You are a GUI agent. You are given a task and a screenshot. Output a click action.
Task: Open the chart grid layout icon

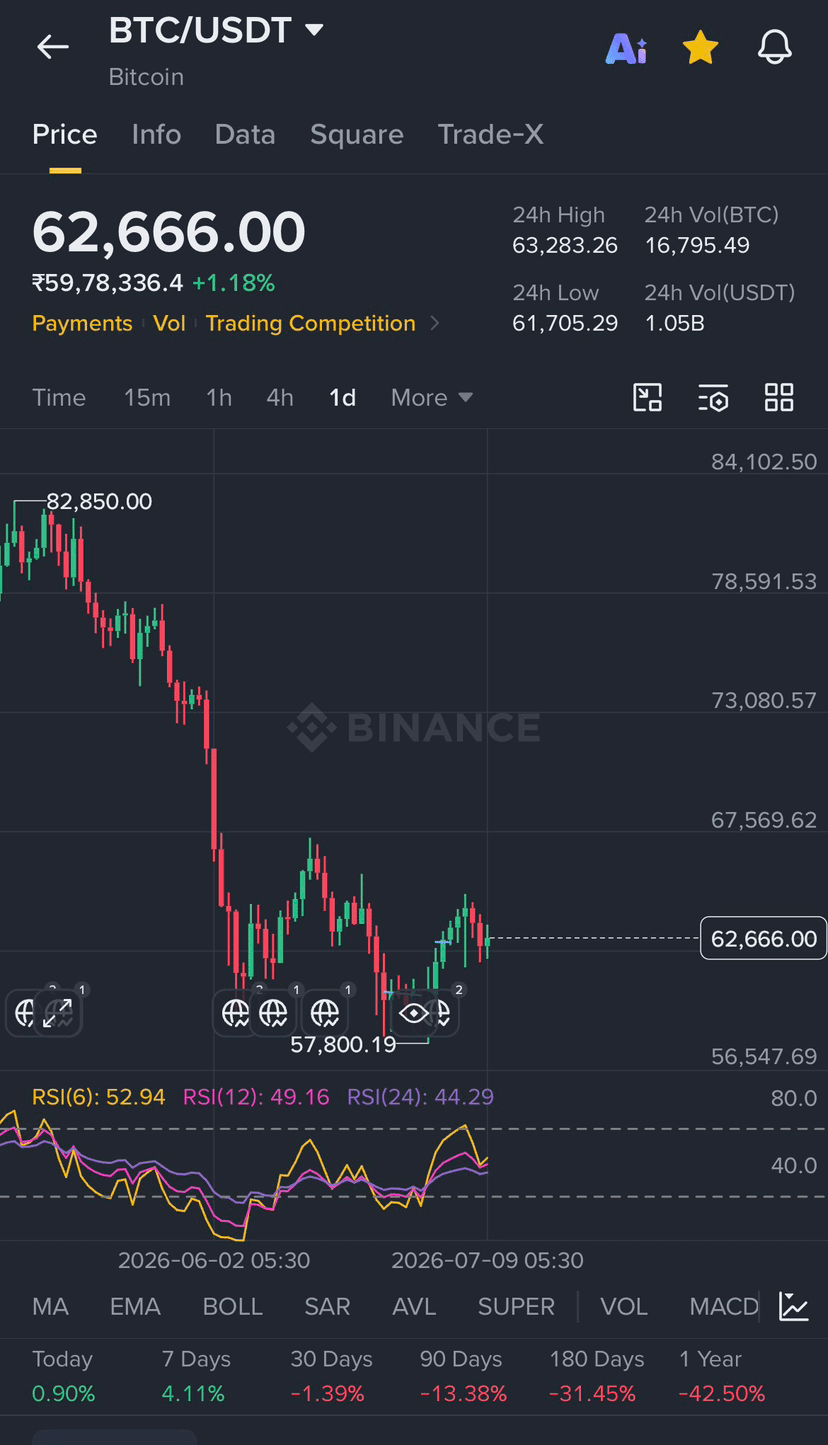[779, 397]
